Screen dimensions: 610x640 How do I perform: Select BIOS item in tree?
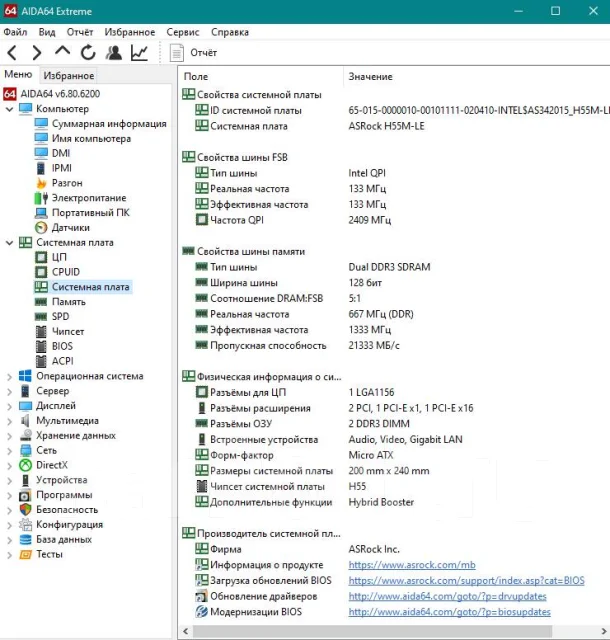point(62,346)
